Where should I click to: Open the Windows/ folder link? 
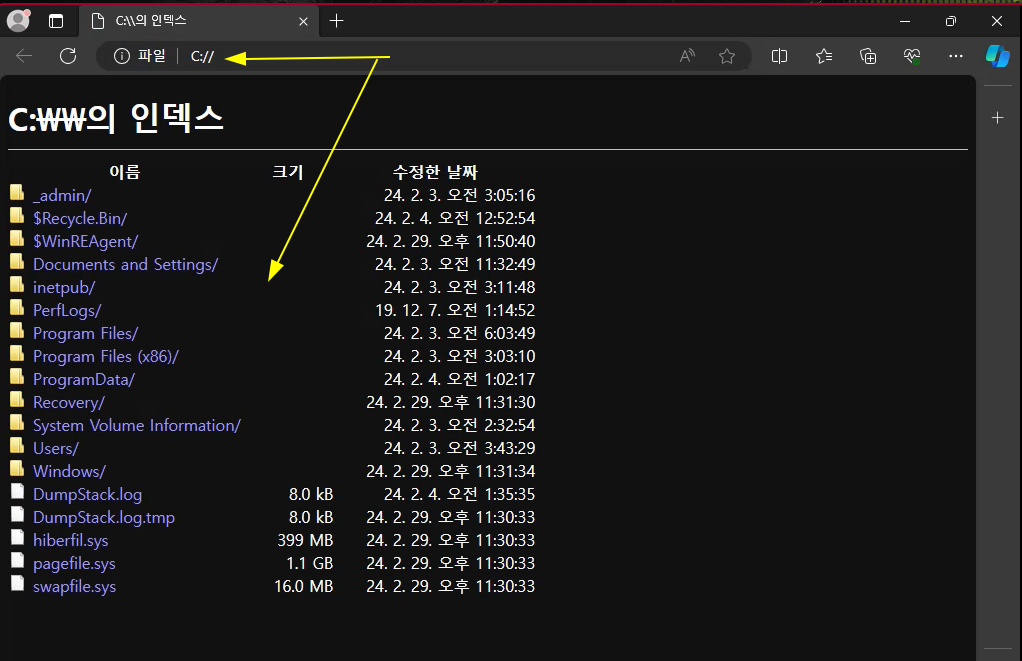[69, 471]
